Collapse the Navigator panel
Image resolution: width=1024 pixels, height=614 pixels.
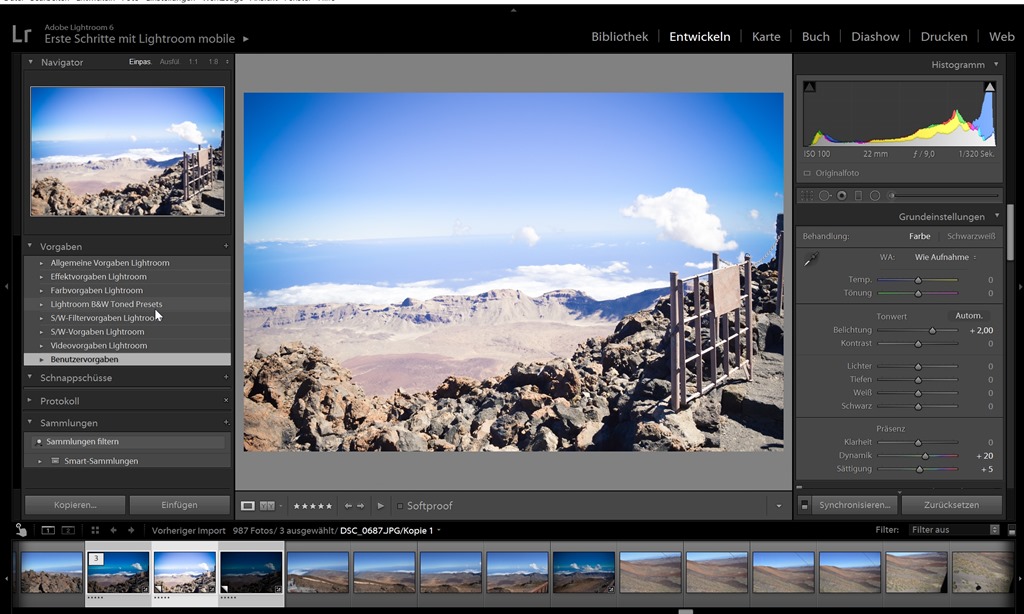[x=30, y=61]
